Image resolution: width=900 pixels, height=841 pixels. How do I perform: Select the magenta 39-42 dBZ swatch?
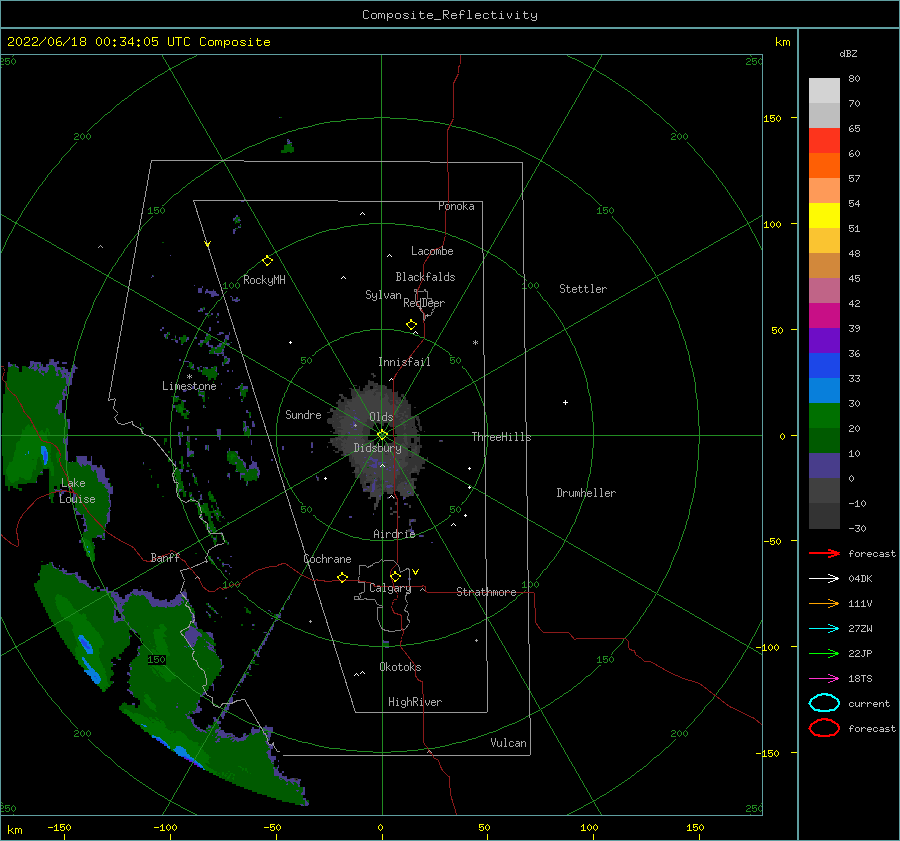pos(824,316)
